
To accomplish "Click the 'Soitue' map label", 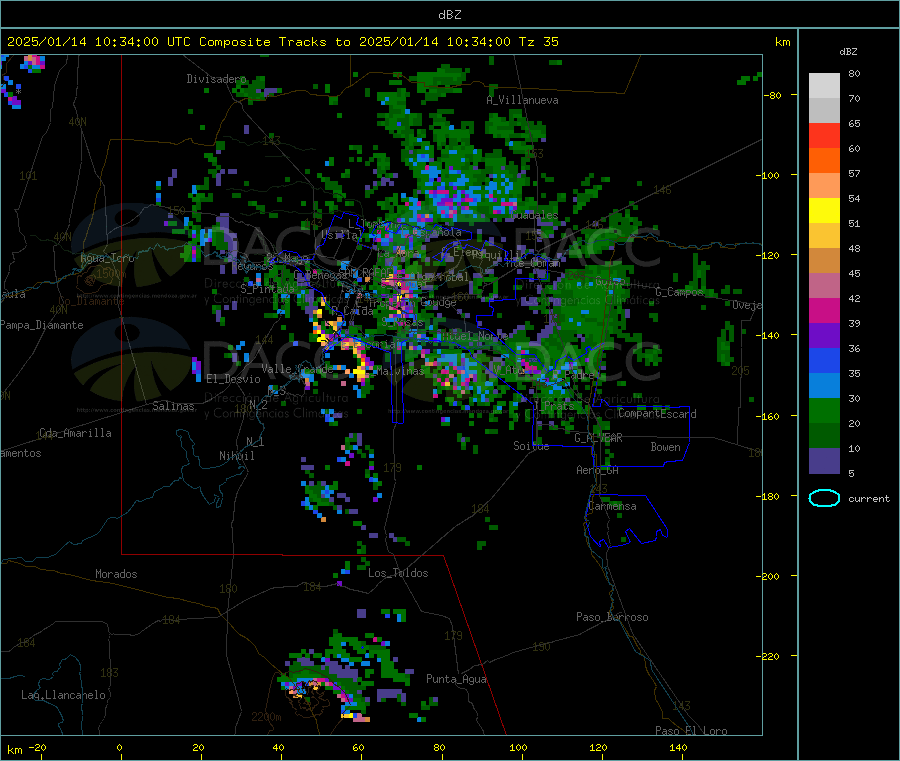I will tap(531, 446).
